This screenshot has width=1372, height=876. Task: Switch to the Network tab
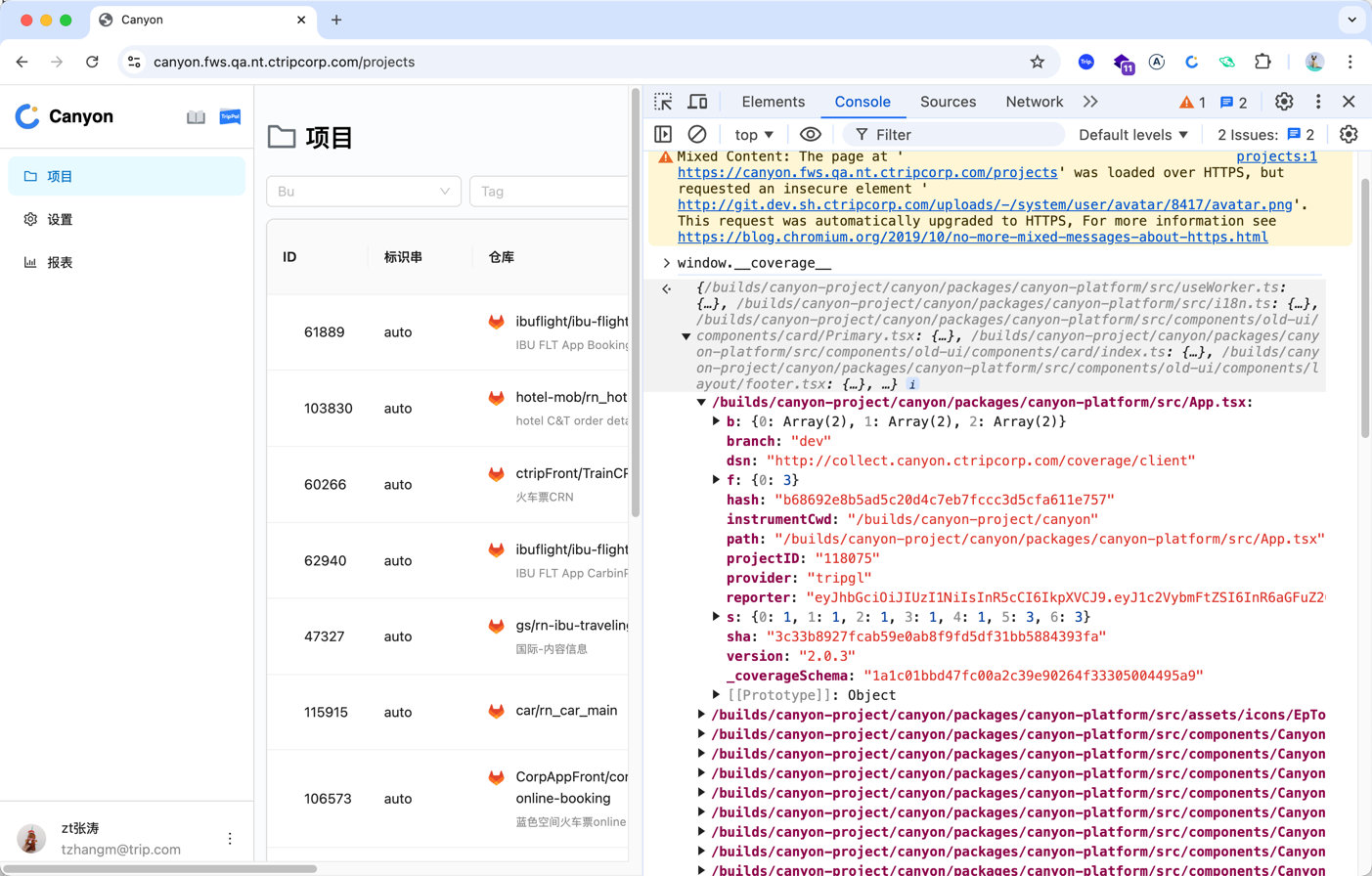pos(1034,102)
